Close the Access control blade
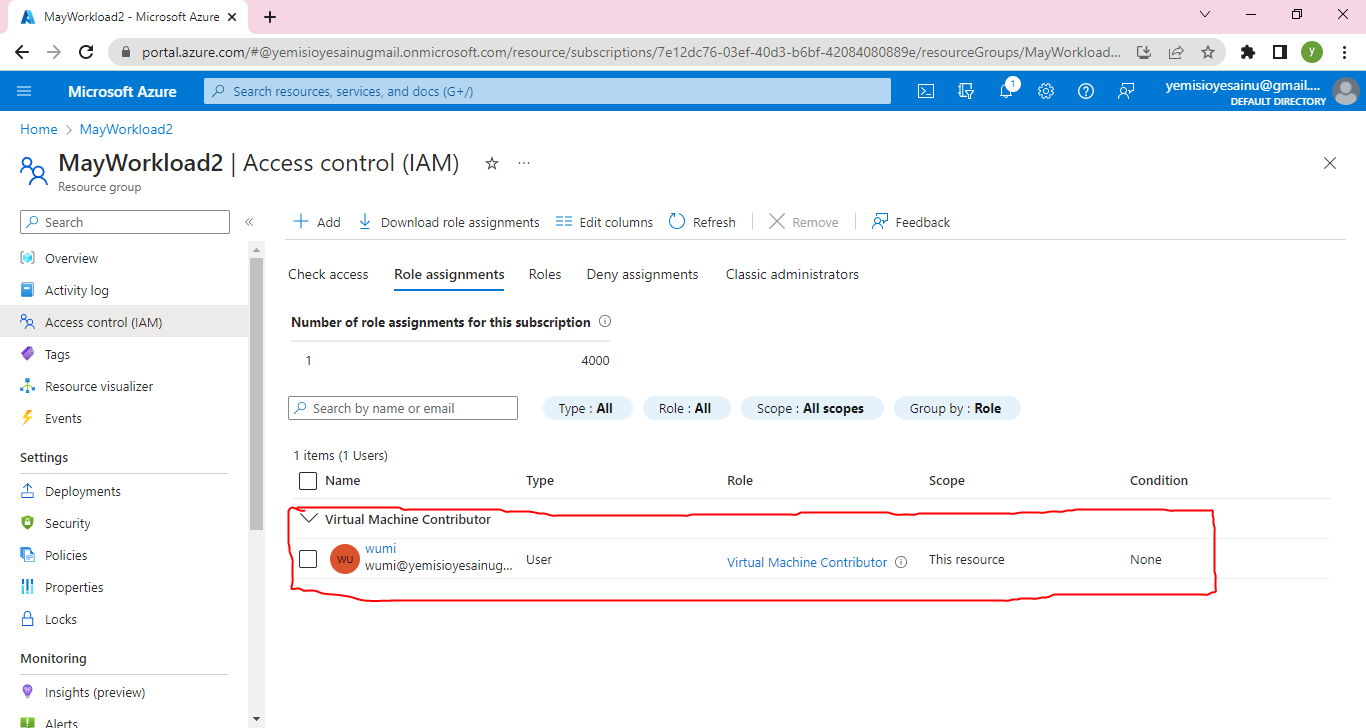 [1330, 163]
